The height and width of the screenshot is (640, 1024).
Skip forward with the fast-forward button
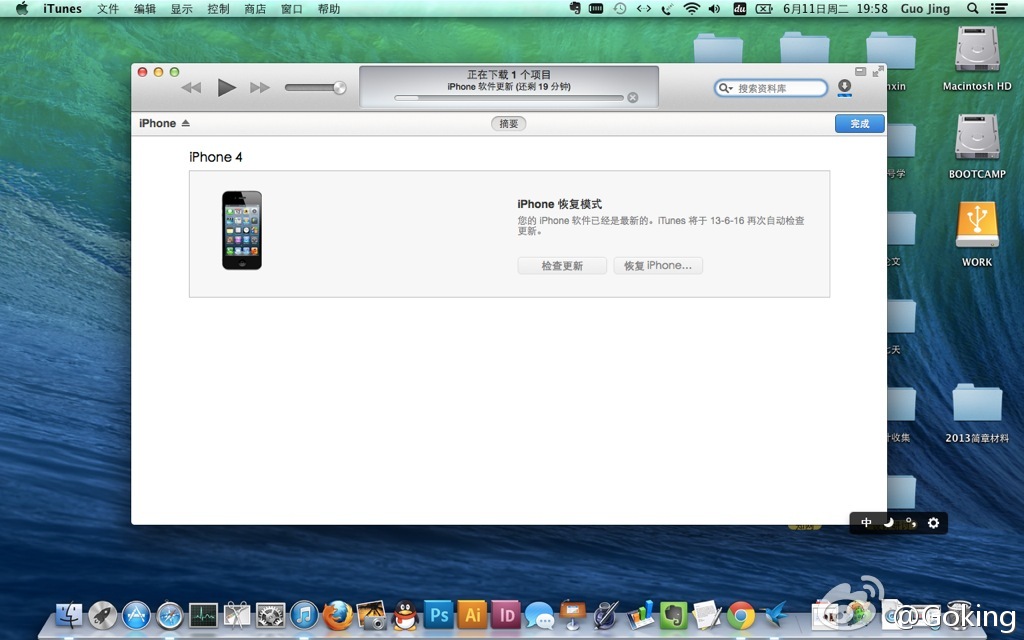(x=259, y=88)
